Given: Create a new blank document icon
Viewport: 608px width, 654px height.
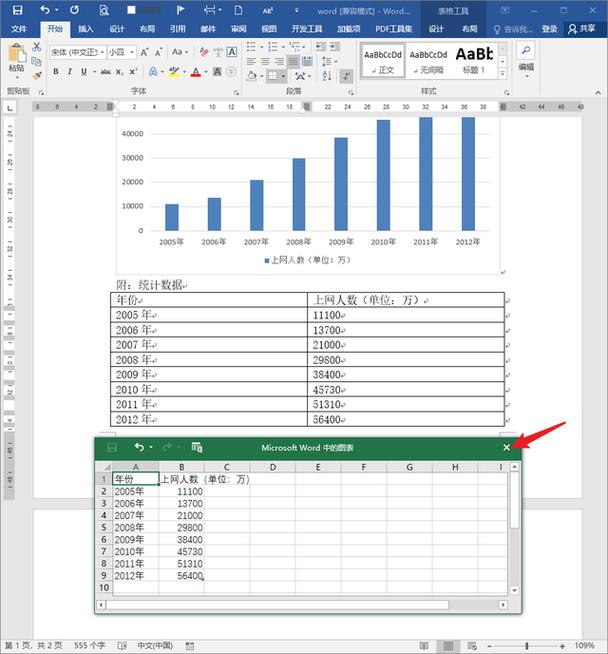Looking at the screenshot, I should click(x=238, y=10).
